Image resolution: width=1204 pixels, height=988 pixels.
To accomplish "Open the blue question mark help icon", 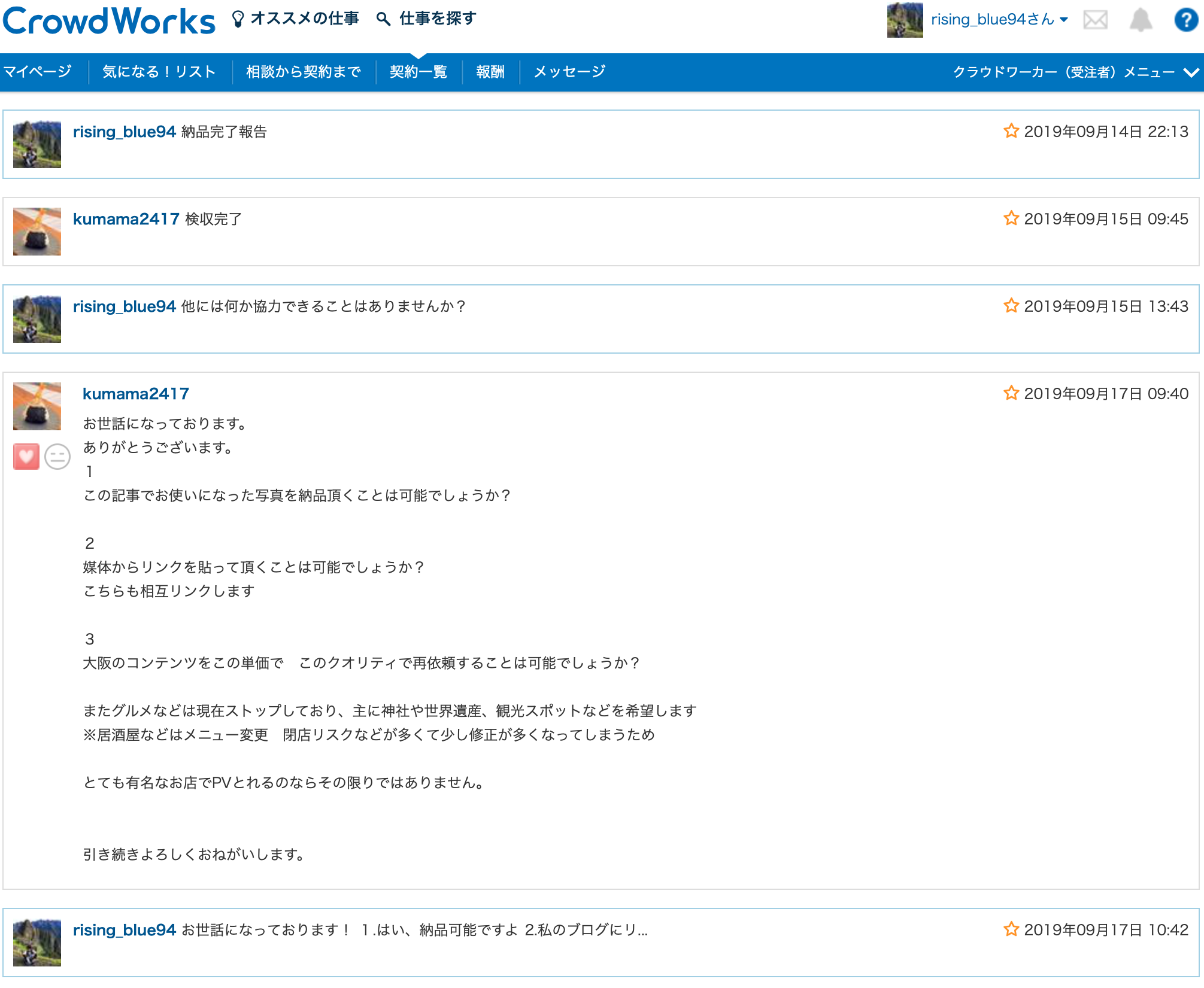I will [1185, 20].
